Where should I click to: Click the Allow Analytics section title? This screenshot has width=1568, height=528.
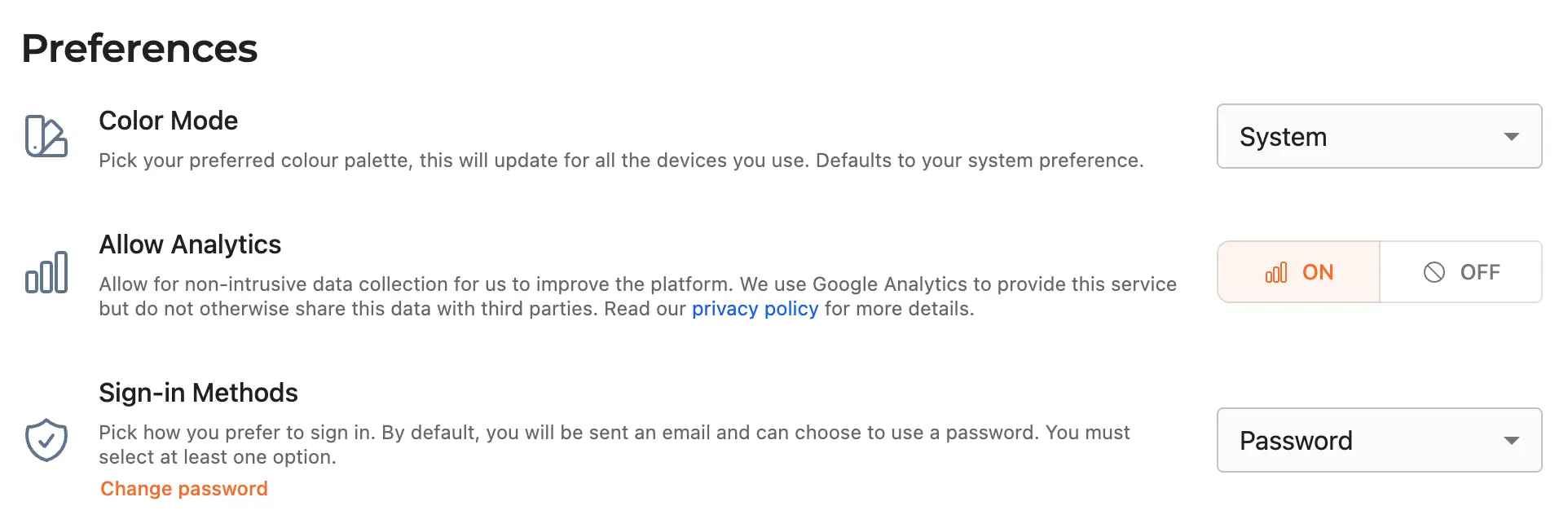pyautogui.click(x=190, y=244)
